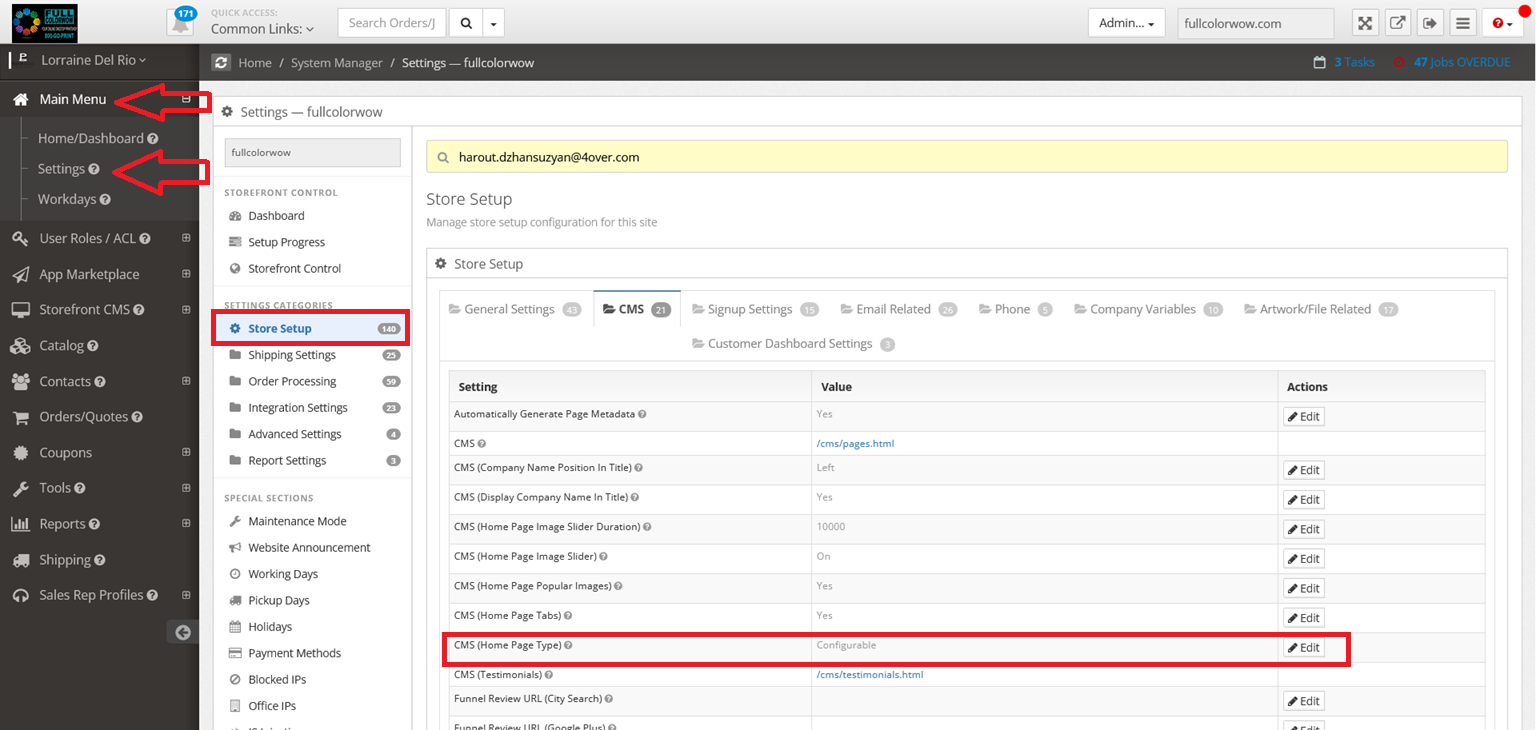Click help icon beside Workdays
The width and height of the screenshot is (1536, 730).
[x=105, y=199]
